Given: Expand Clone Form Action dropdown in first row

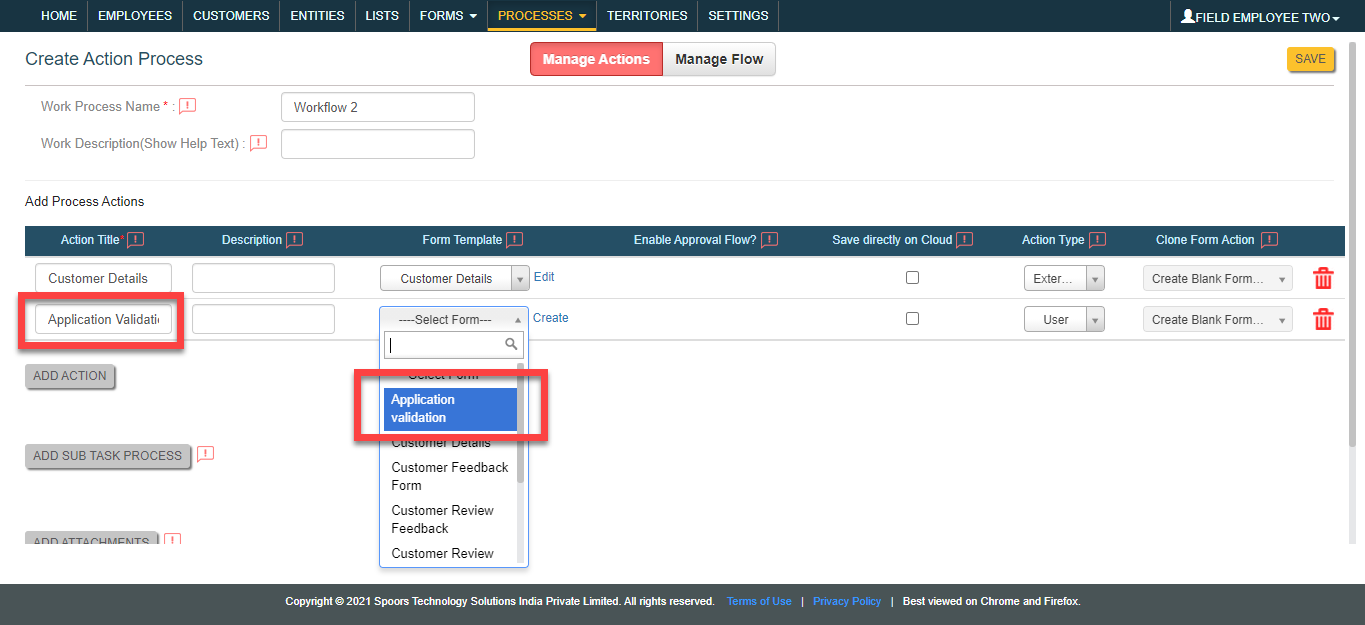Looking at the screenshot, I should point(1217,279).
